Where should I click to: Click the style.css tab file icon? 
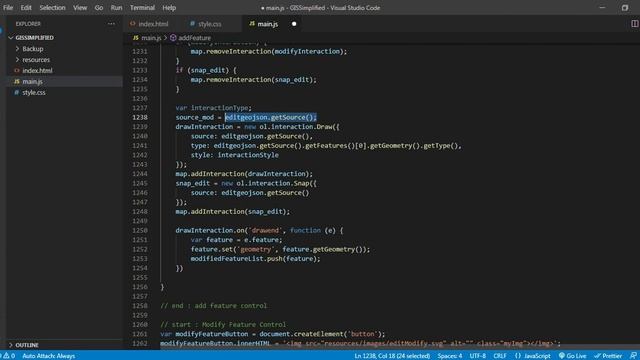click(x=192, y=24)
